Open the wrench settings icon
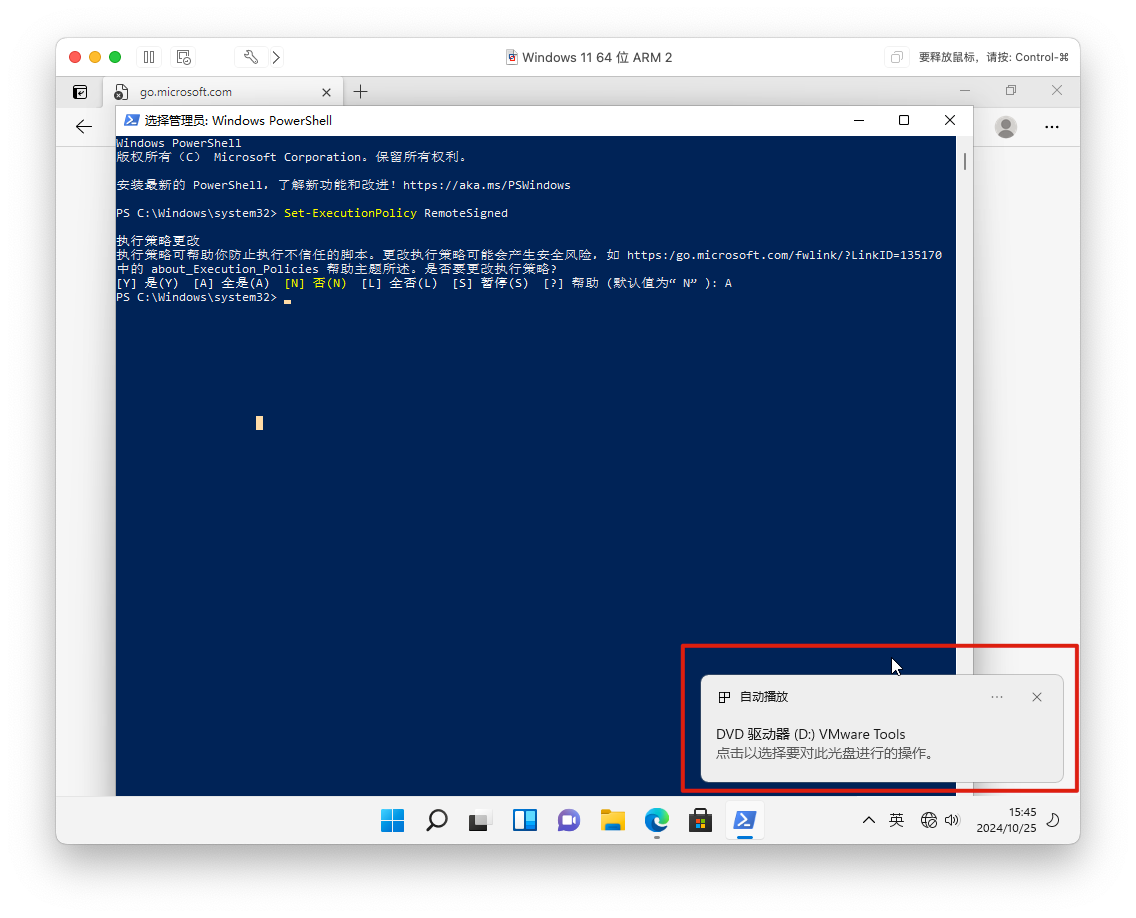Screen dimensions: 1136x918 point(251,57)
